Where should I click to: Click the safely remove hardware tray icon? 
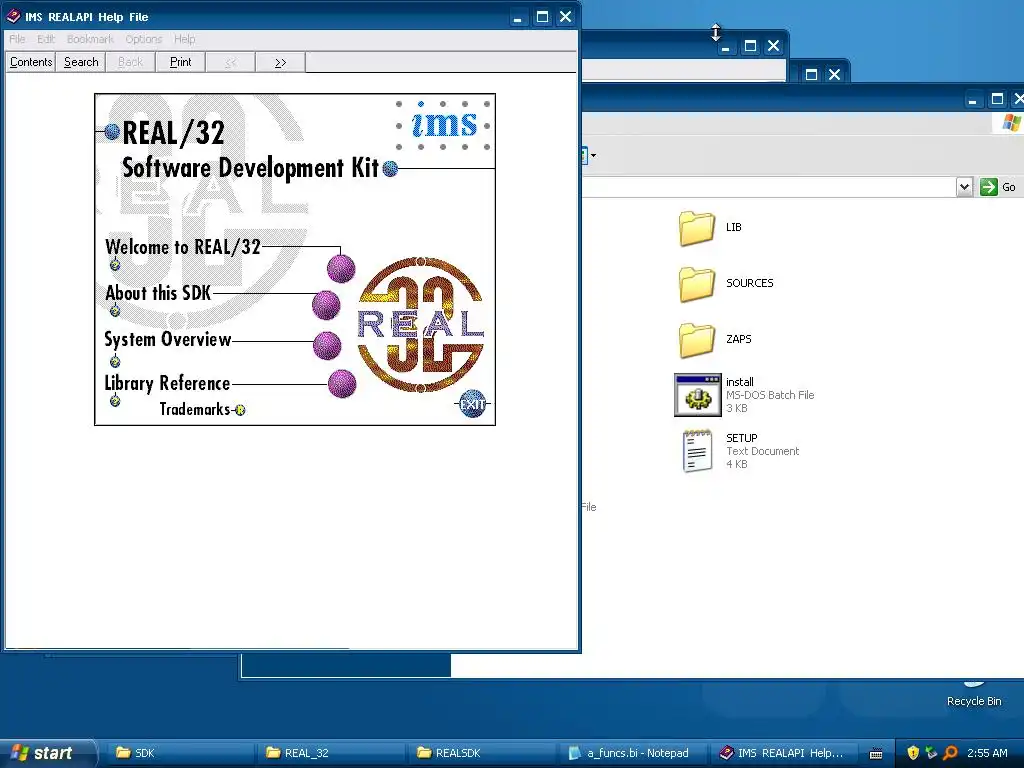click(931, 753)
